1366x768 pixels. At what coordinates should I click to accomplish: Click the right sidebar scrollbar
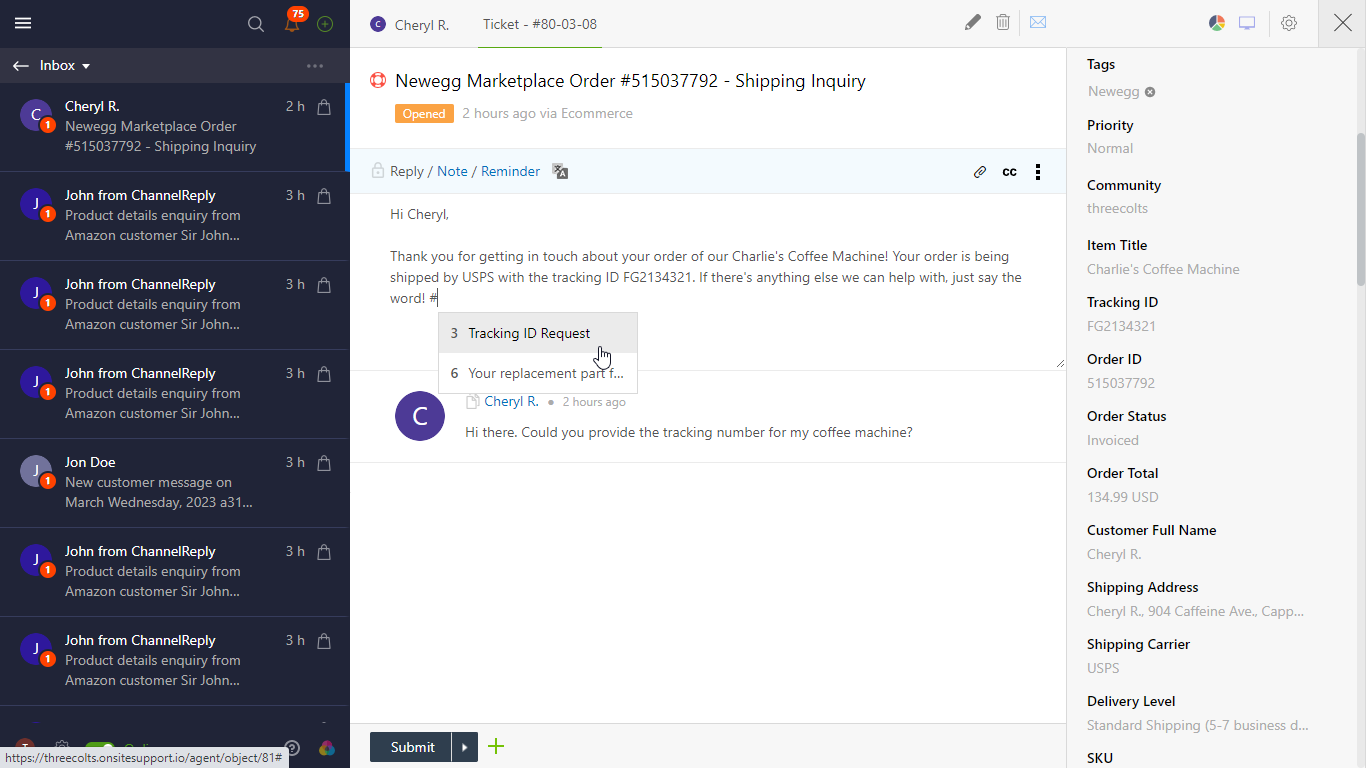click(x=1360, y=210)
